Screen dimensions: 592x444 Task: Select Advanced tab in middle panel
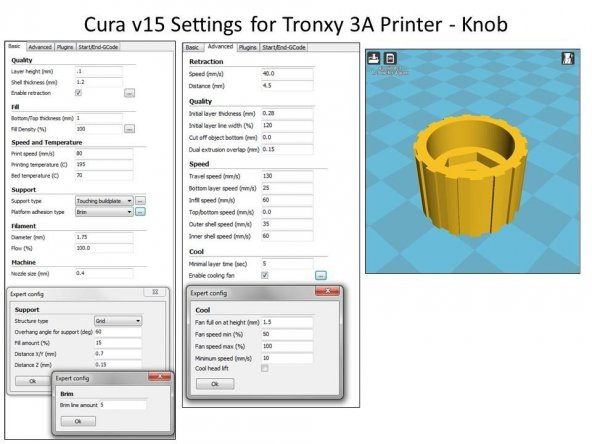pos(220,47)
